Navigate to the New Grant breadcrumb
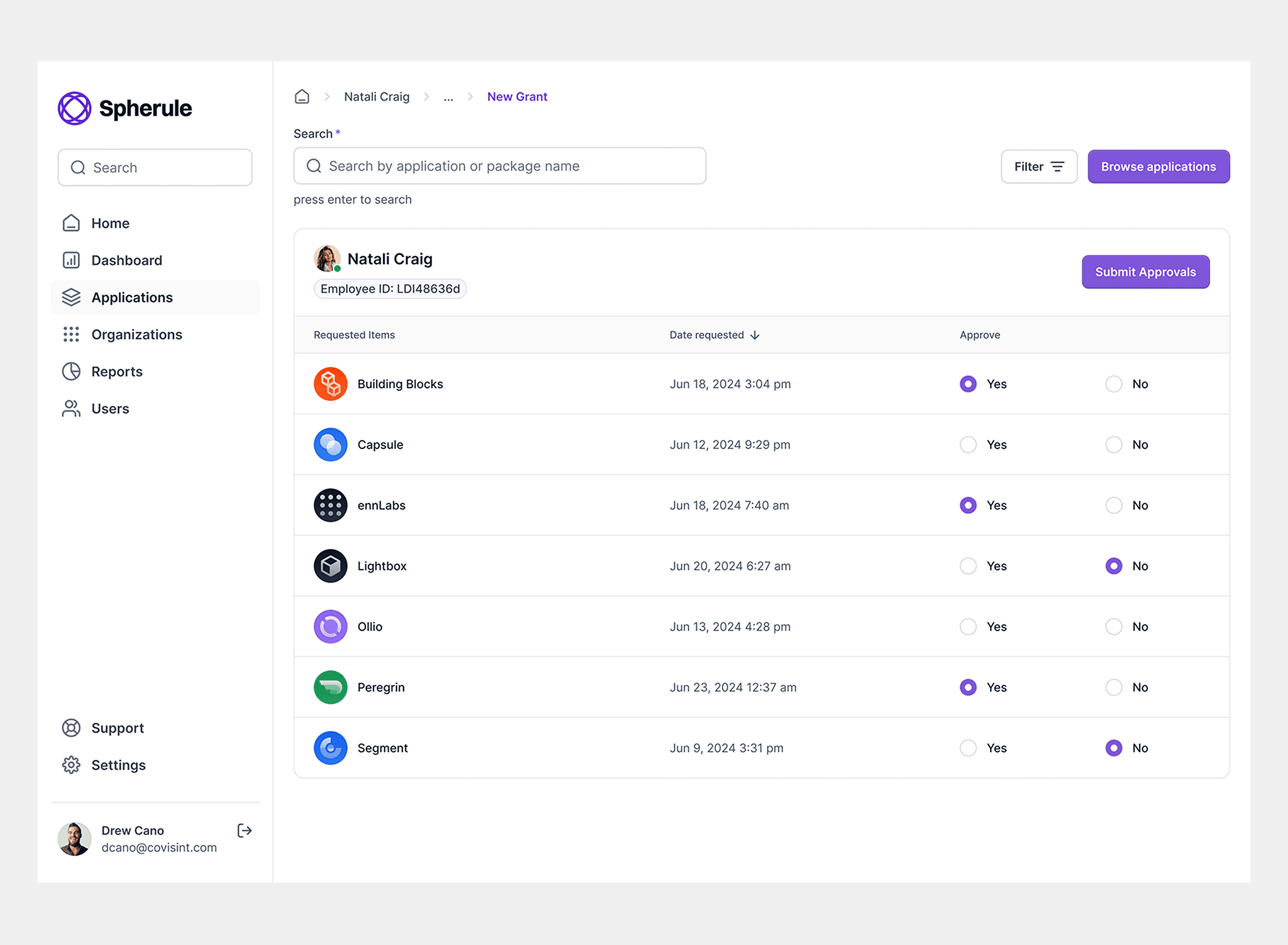1288x945 pixels. coord(517,97)
